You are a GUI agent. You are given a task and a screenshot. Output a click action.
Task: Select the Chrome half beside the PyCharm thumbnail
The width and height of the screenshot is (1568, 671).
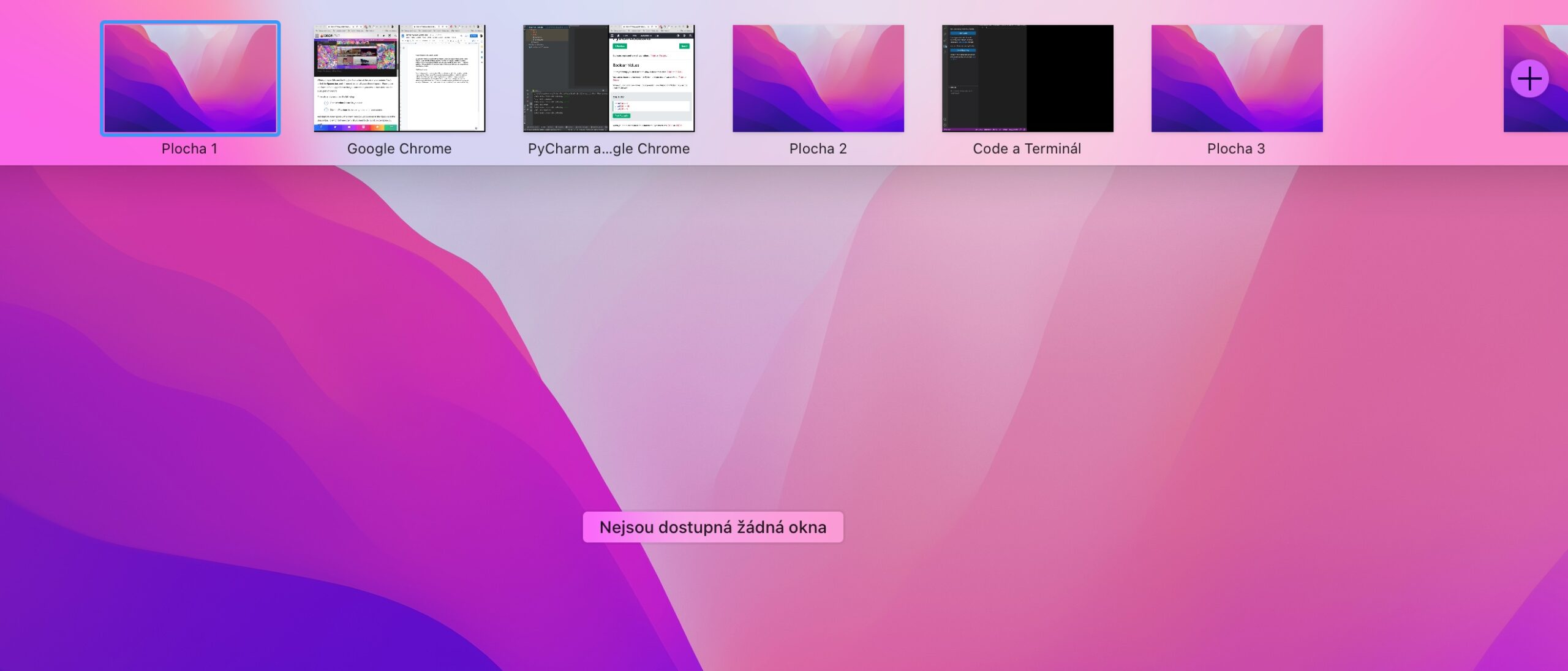[652, 78]
